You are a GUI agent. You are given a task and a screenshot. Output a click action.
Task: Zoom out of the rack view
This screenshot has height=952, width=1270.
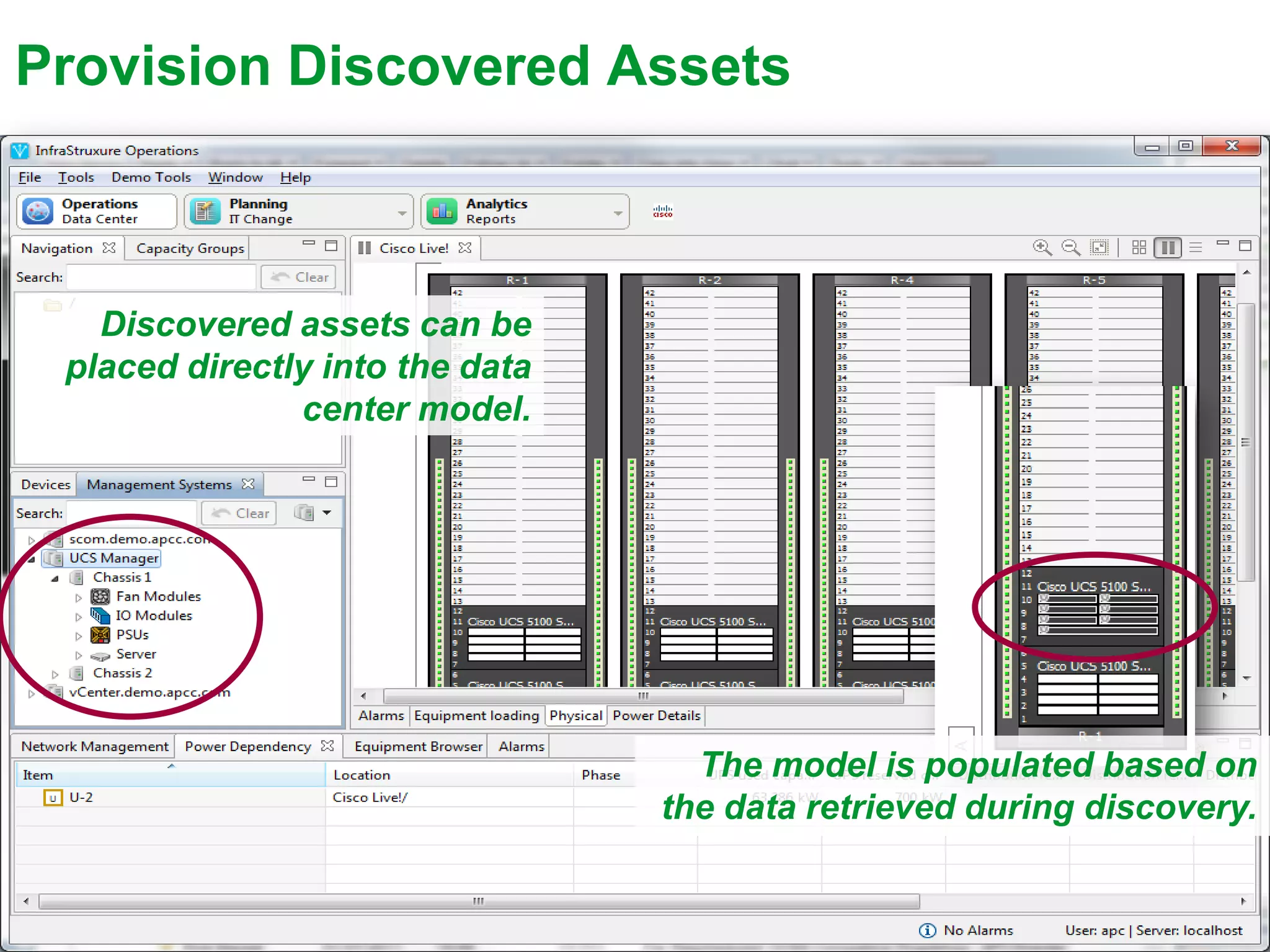[1071, 248]
